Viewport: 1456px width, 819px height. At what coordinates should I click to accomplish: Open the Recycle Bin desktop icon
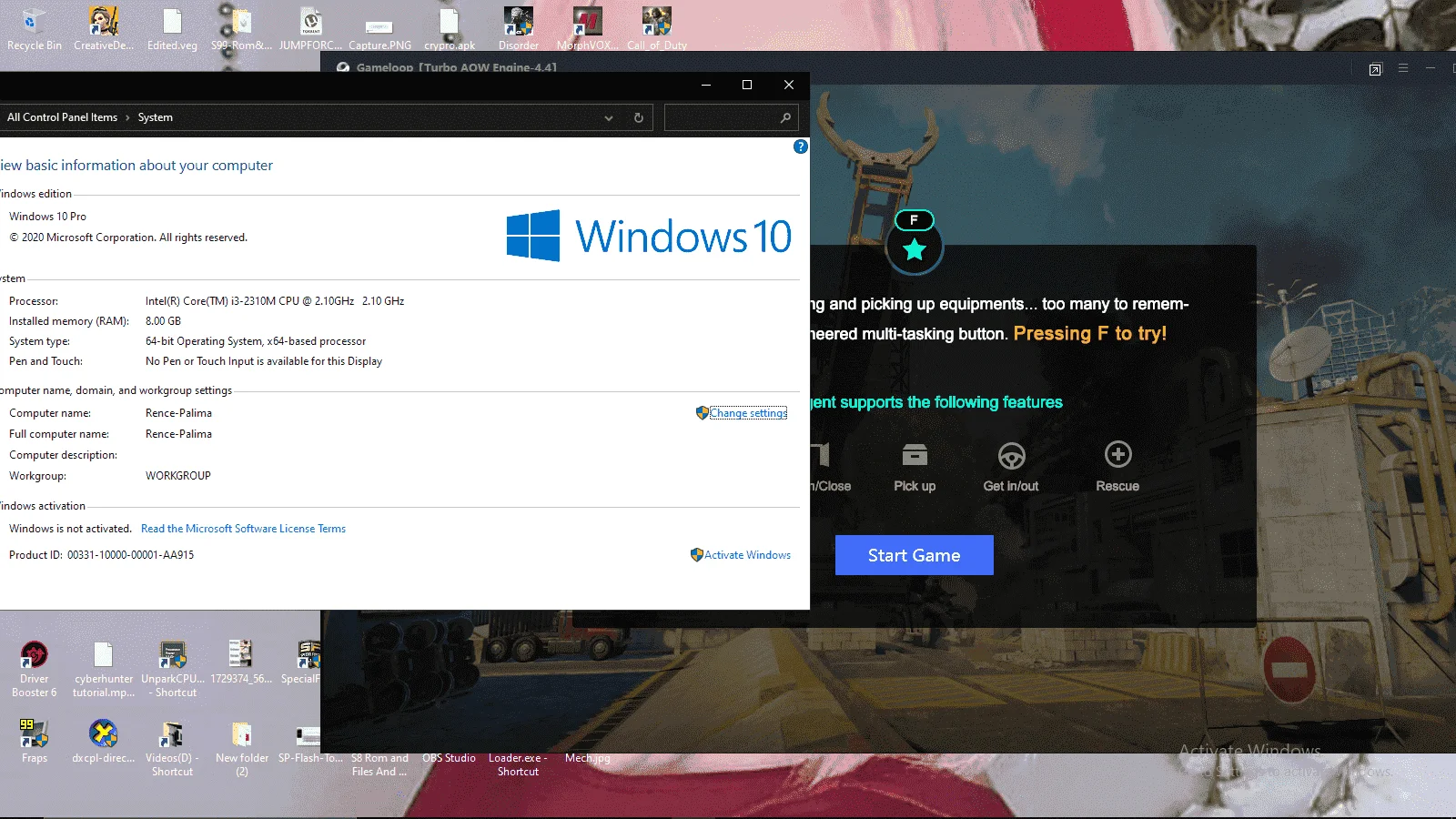point(34,27)
